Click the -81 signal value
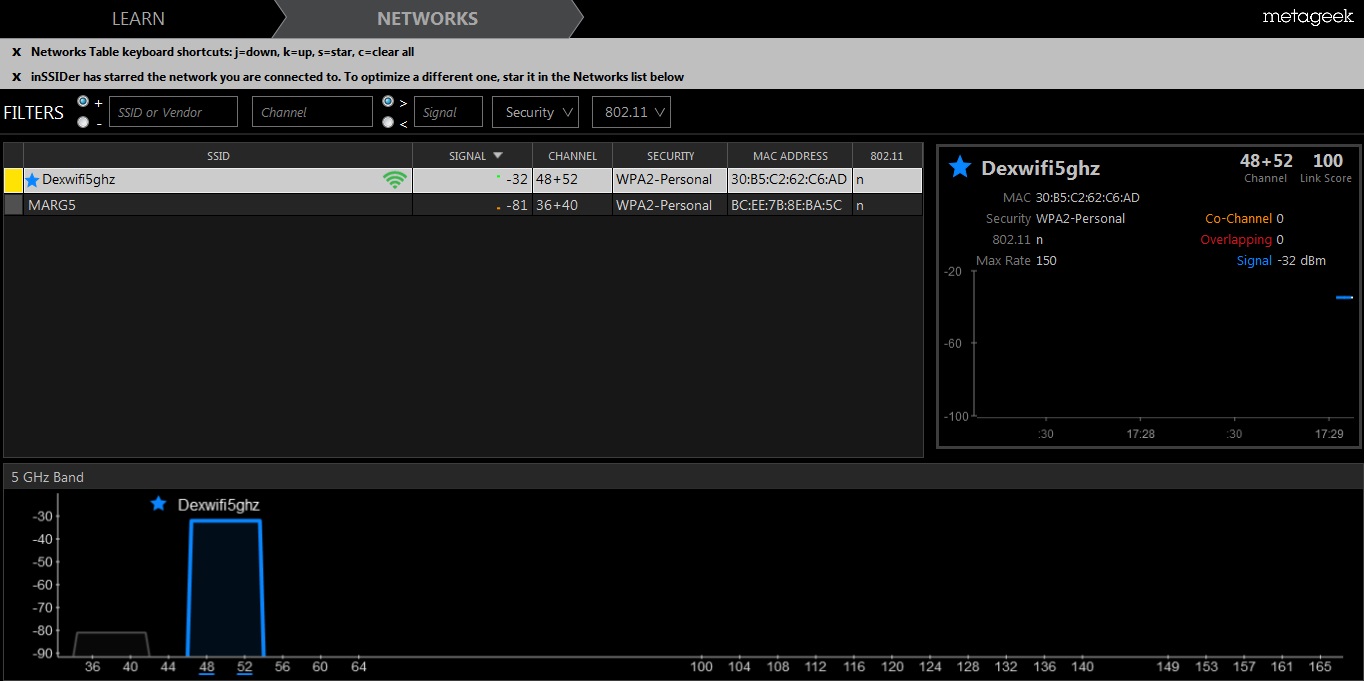 [516, 205]
